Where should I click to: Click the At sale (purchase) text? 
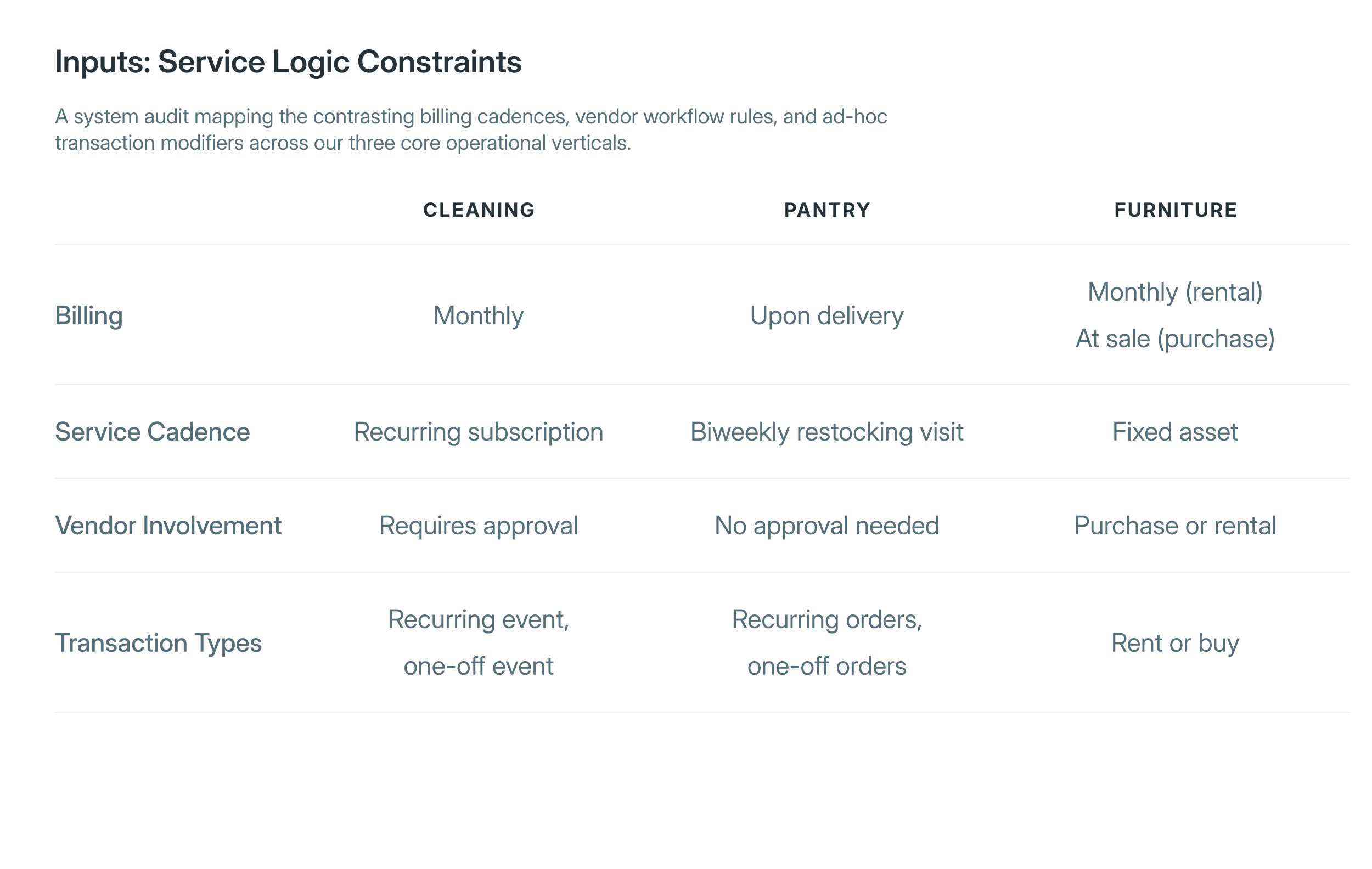[1176, 339]
